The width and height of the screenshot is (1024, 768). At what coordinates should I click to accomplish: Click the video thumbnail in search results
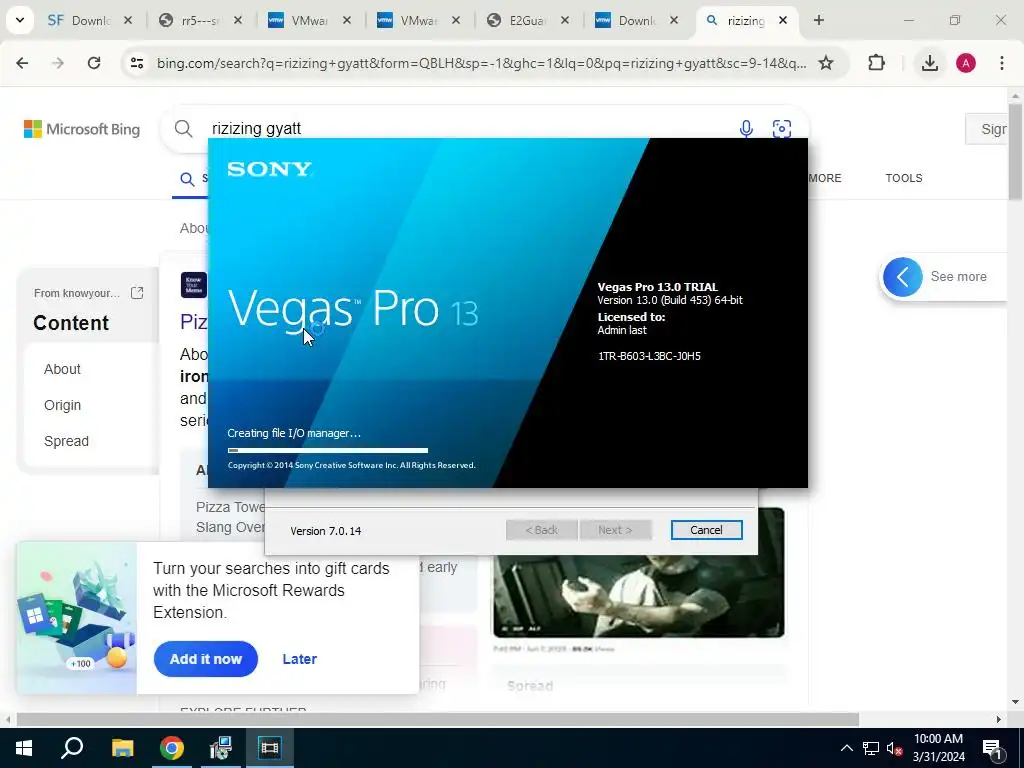(x=639, y=573)
